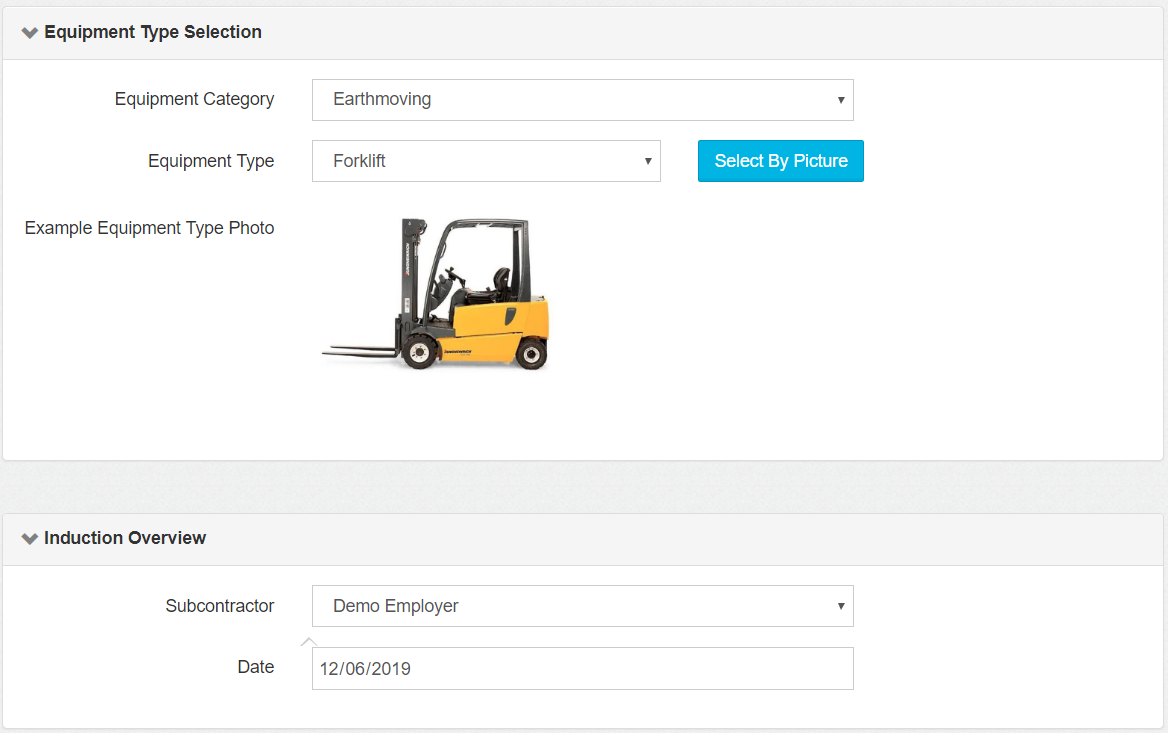Viewport: 1168px width, 733px height.
Task: Collapse the Equipment Type Selection chevron icon
Action: [30, 33]
